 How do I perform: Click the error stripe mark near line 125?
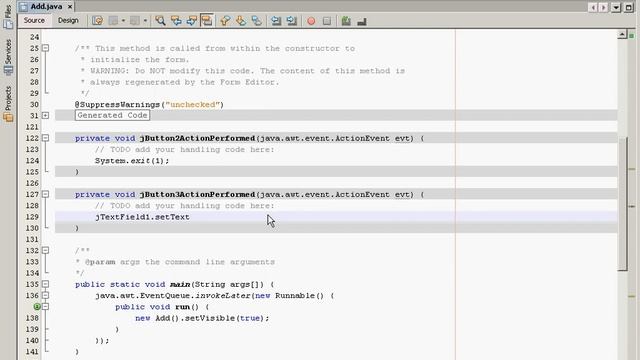(632, 169)
